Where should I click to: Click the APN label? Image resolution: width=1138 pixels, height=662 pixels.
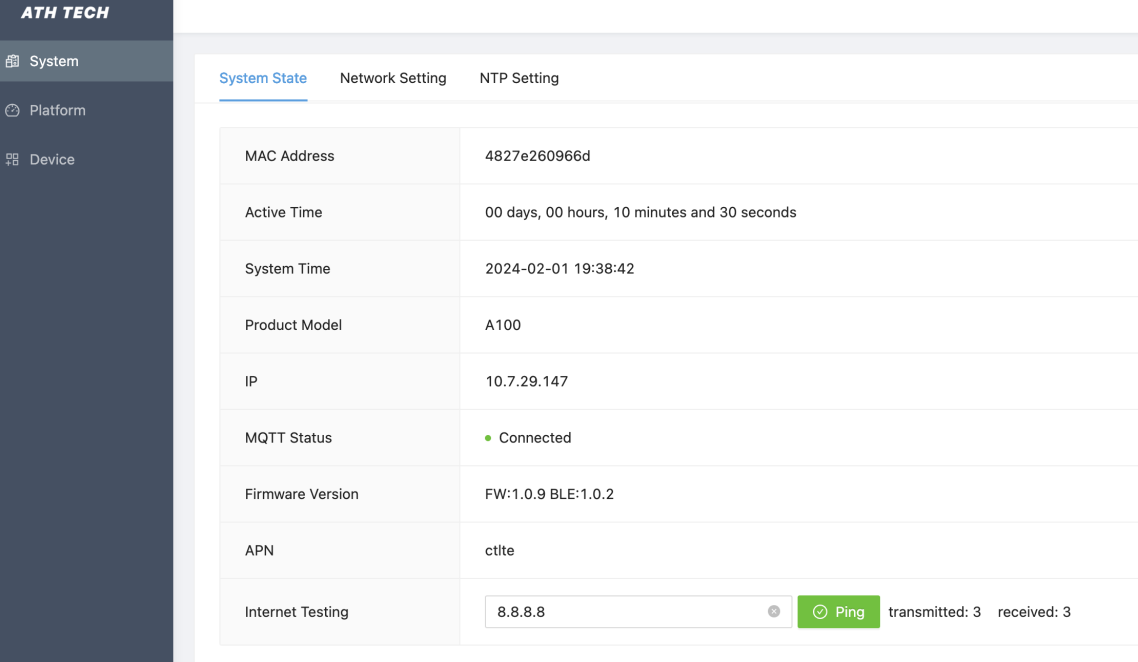(x=259, y=550)
